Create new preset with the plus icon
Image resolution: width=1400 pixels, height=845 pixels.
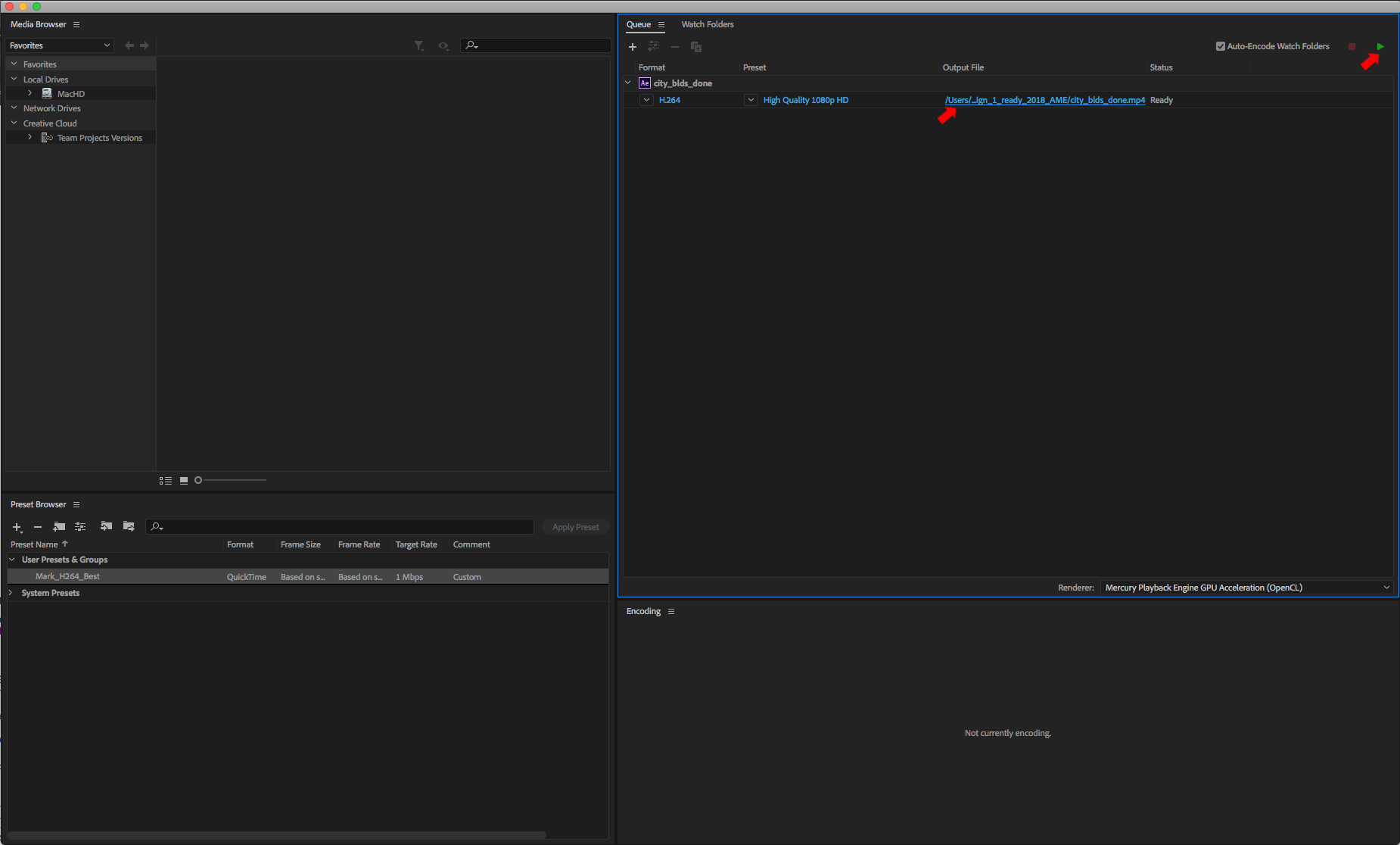tap(17, 527)
